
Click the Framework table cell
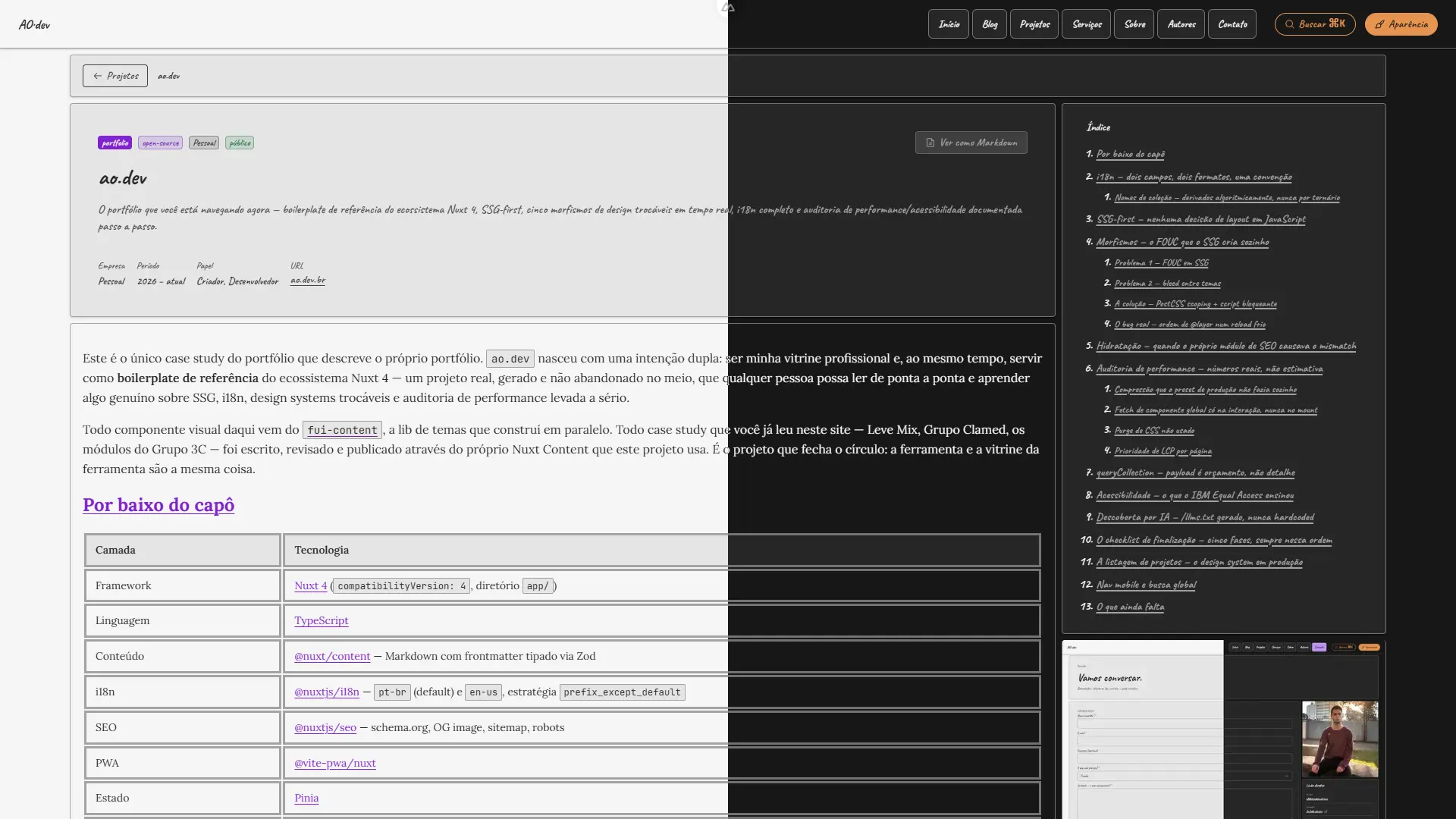click(183, 585)
